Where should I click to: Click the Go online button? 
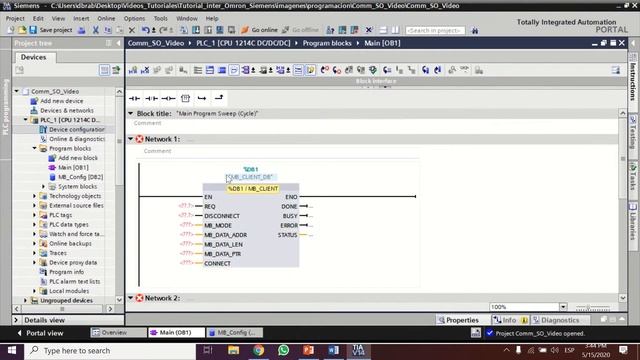click(259, 30)
